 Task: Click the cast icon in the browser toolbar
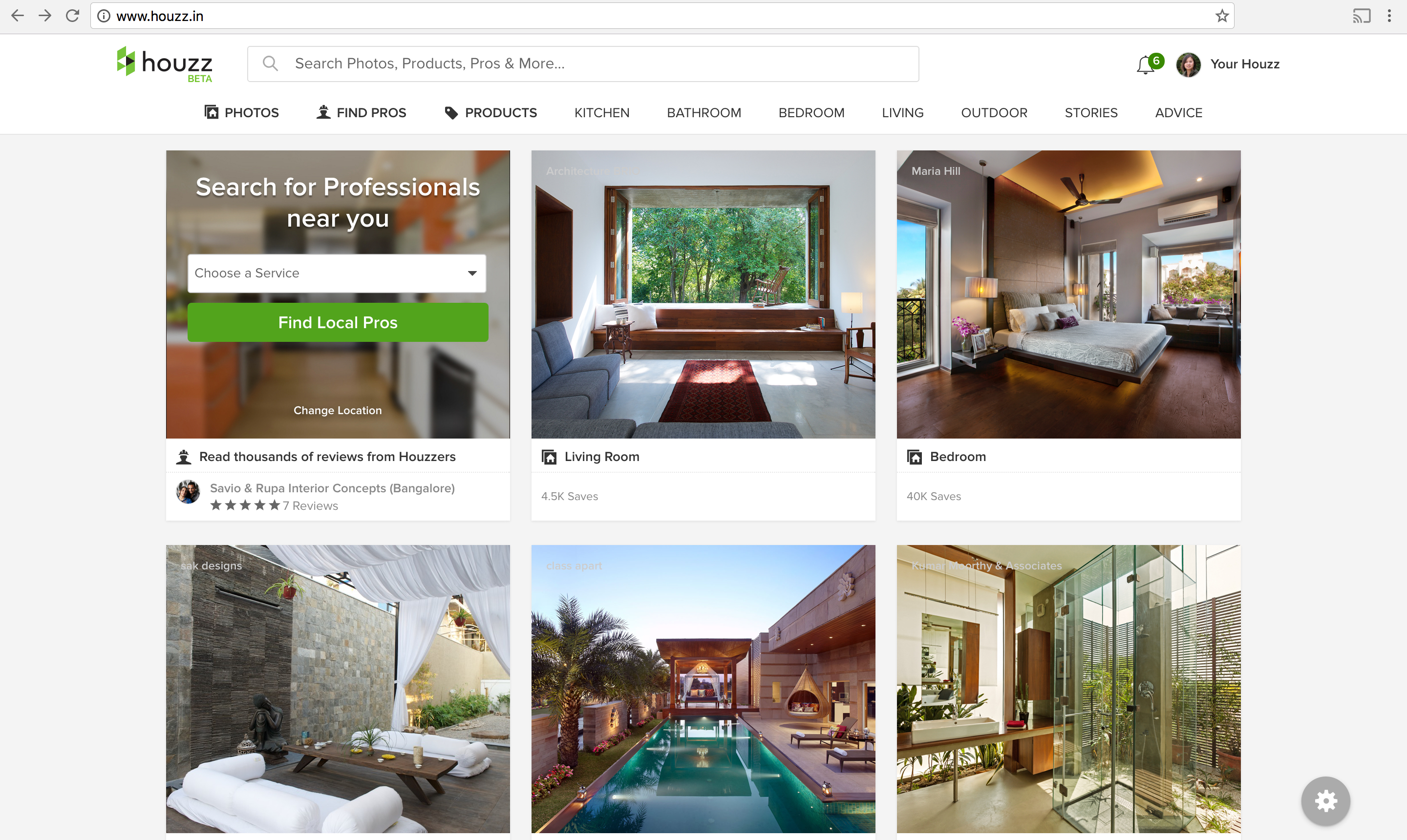pos(1362,16)
